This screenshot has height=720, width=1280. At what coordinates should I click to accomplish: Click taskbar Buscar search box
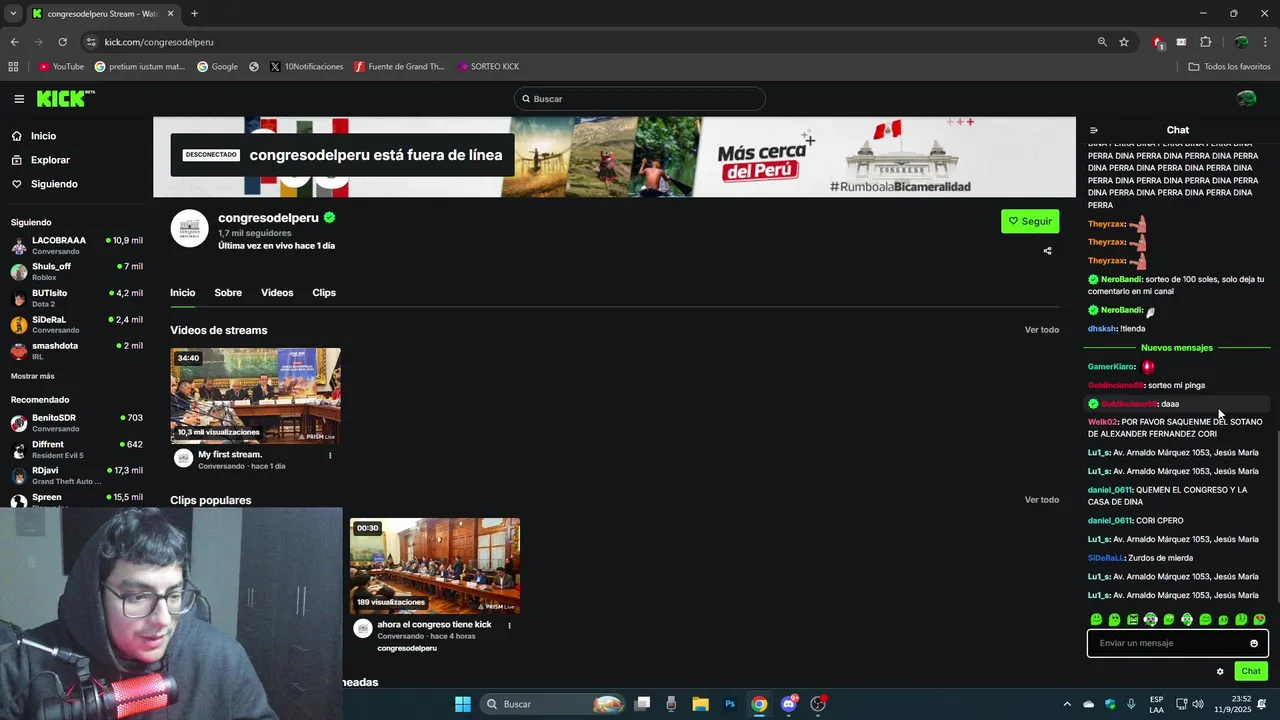(552, 704)
